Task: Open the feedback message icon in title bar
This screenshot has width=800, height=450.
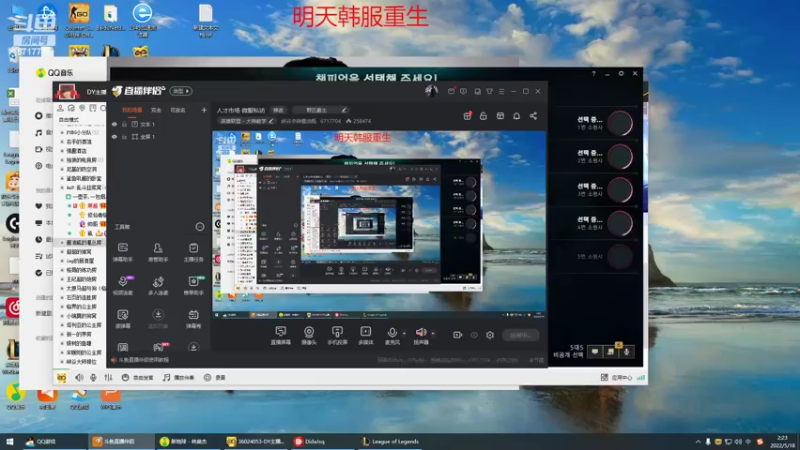Action: pos(463,91)
